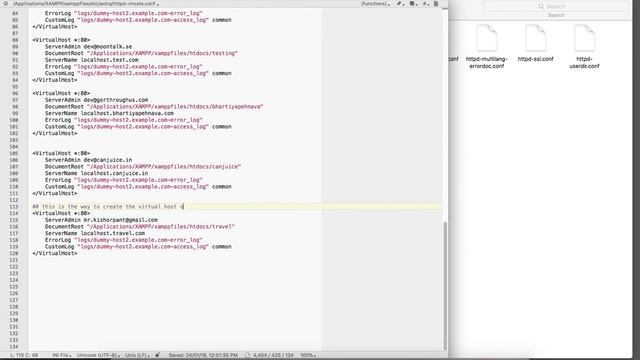Click the magnifier icon in Finder search

(541, 6)
